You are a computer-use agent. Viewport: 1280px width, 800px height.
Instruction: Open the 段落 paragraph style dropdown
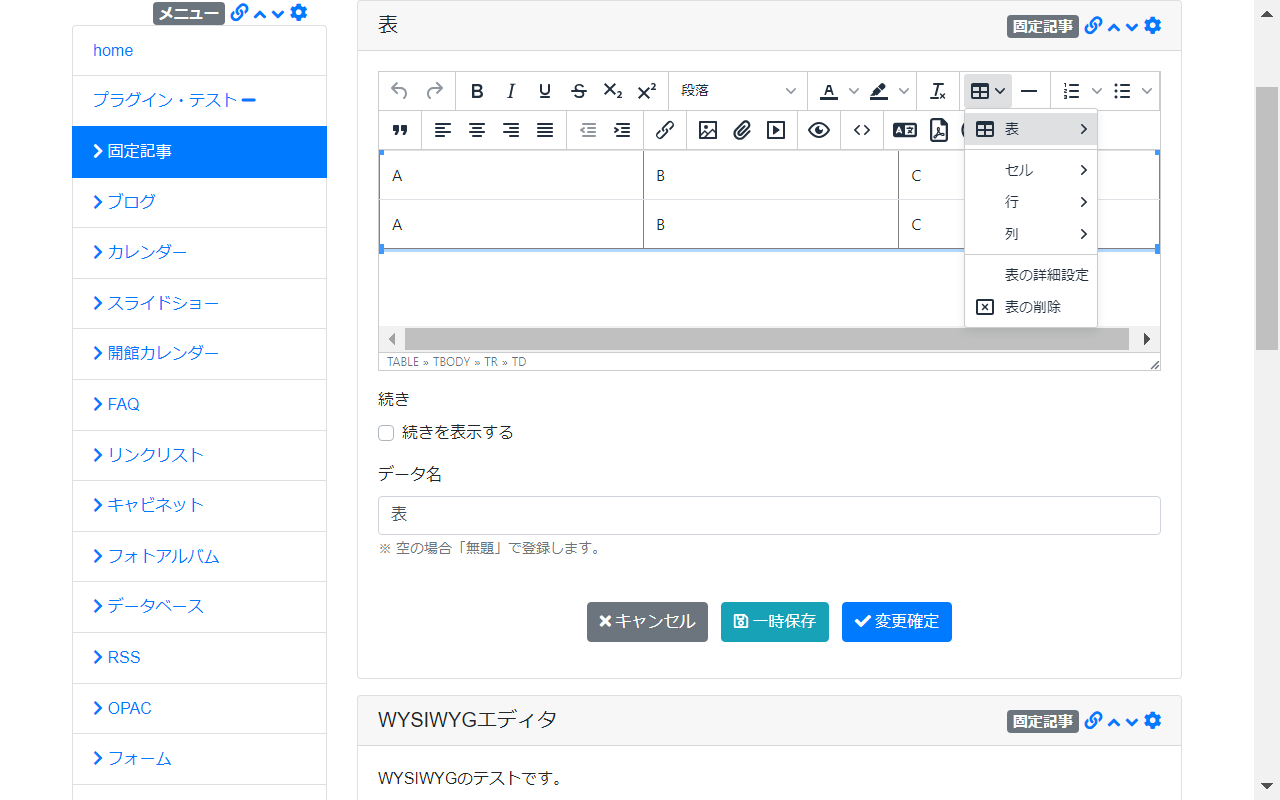(x=738, y=91)
